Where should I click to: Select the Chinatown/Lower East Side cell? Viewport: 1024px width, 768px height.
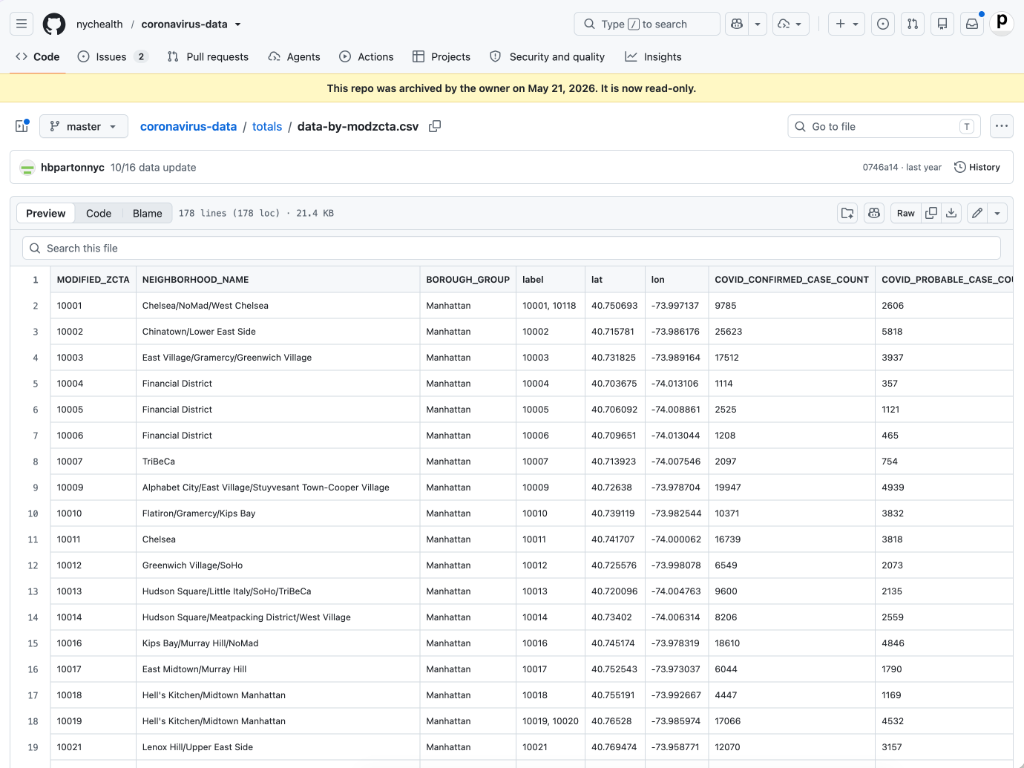tap(278, 332)
